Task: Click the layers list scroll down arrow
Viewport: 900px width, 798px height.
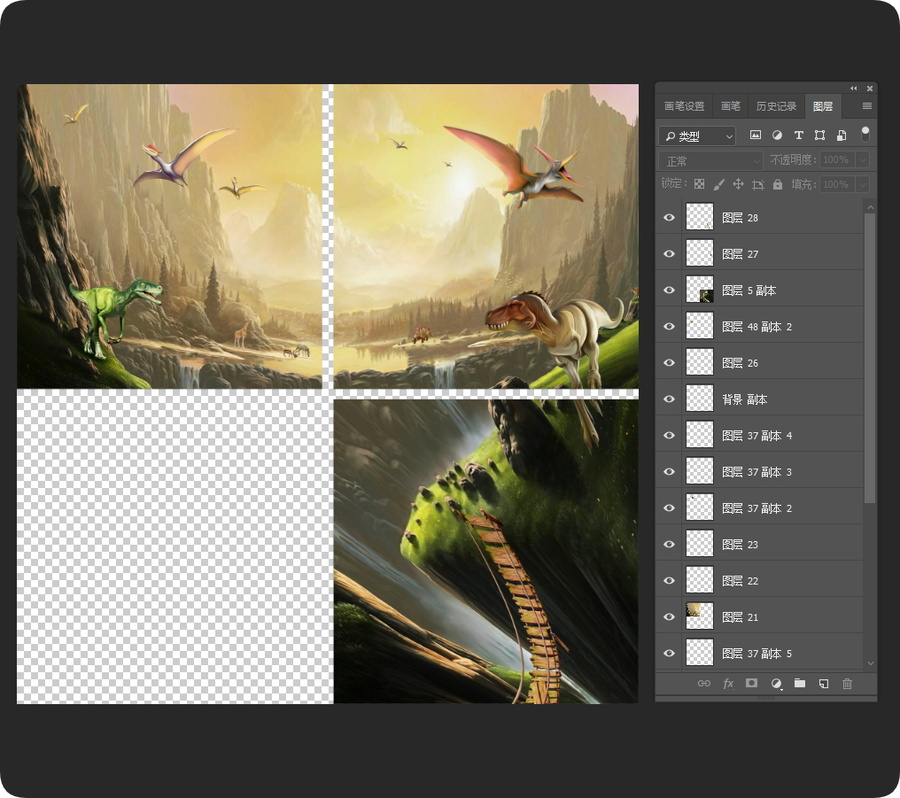Action: pyautogui.click(x=870, y=663)
